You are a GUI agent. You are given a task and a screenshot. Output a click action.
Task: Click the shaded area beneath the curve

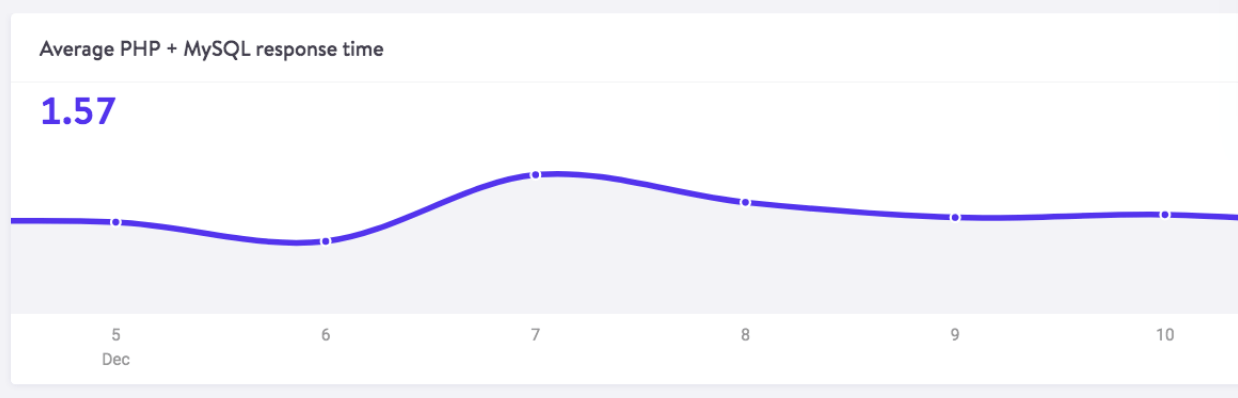pos(620,270)
